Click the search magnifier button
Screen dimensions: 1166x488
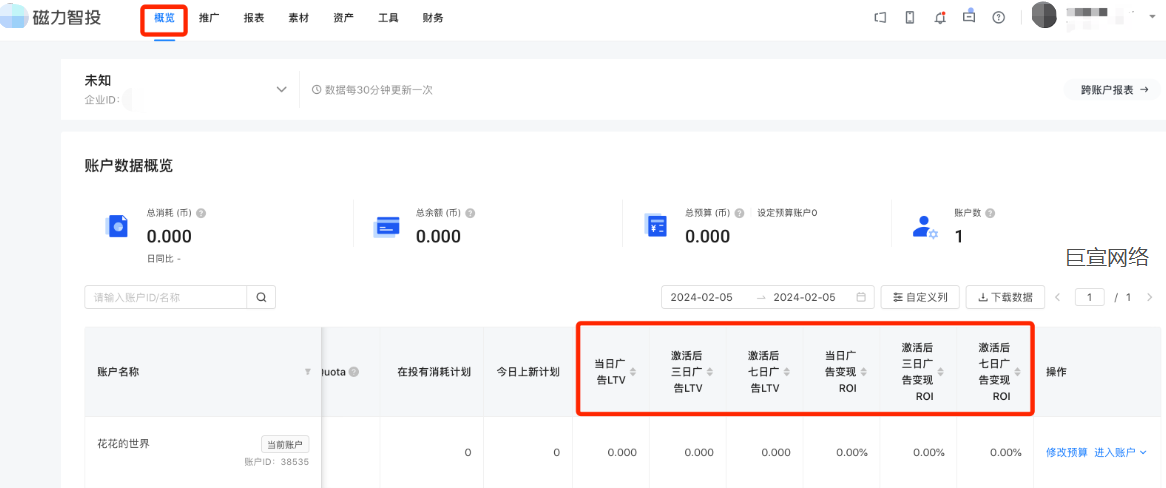click(261, 298)
